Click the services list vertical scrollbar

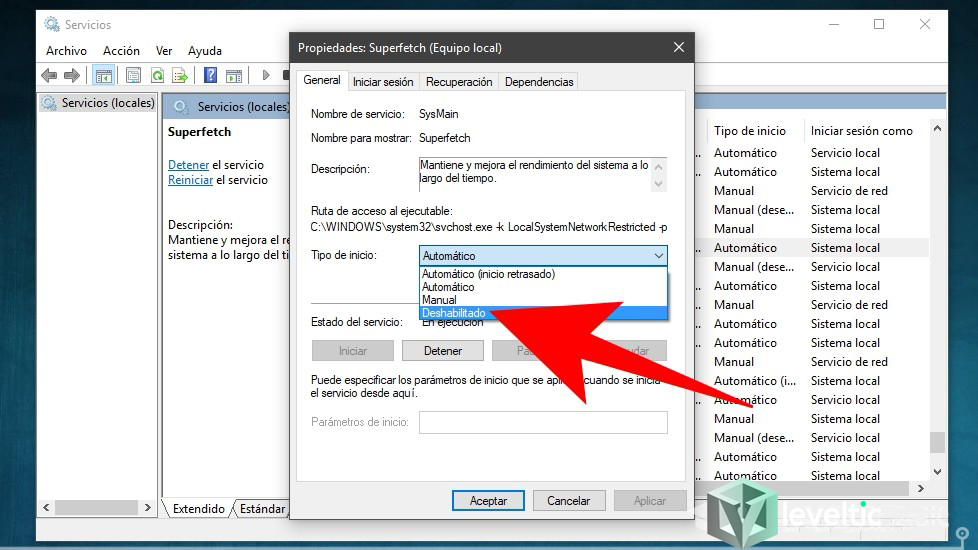click(937, 300)
